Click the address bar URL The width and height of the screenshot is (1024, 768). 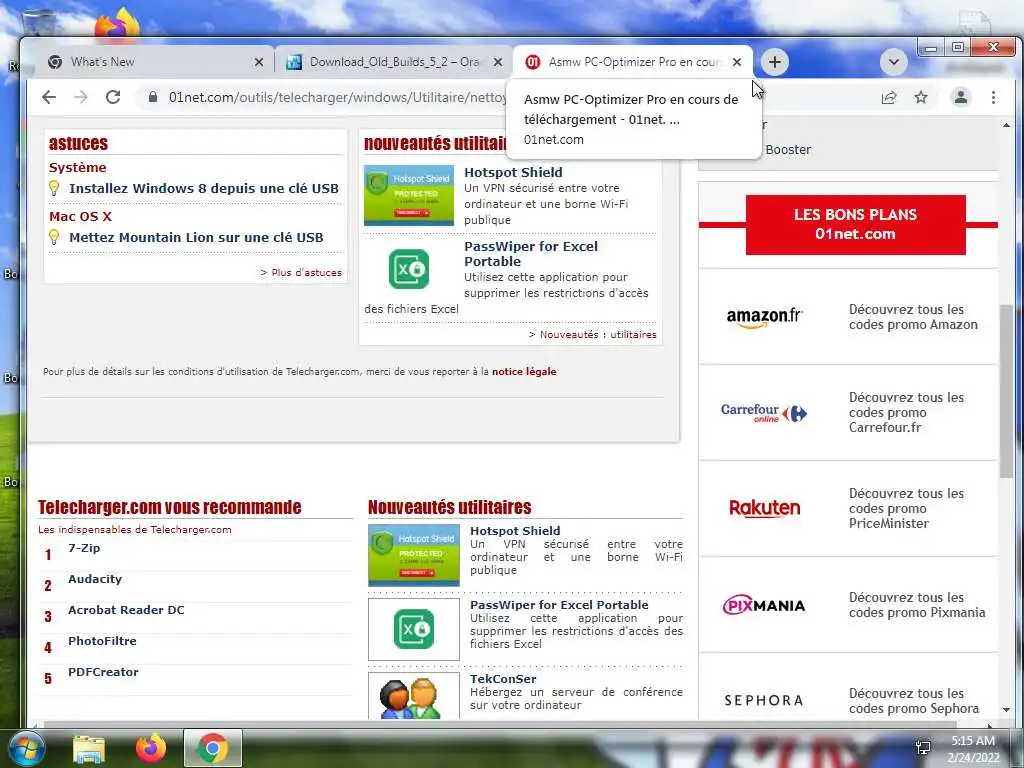coord(336,97)
